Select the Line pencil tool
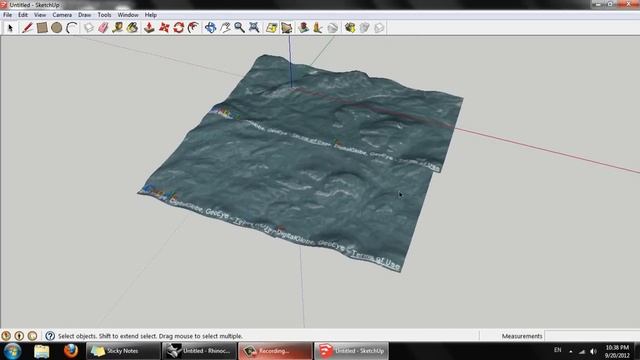The width and height of the screenshot is (640, 360). click(27, 28)
